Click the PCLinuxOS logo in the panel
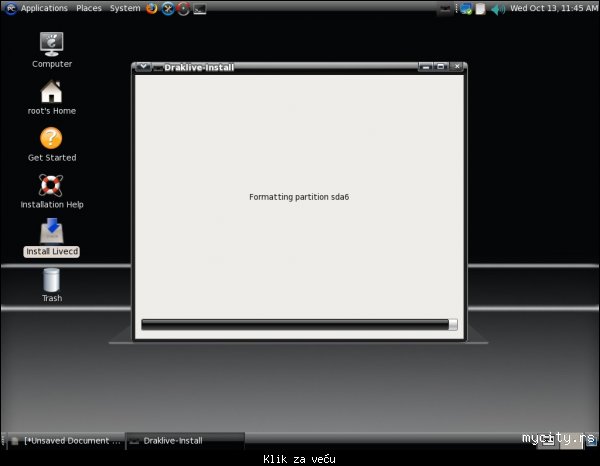This screenshot has width=600, height=466. (11, 8)
